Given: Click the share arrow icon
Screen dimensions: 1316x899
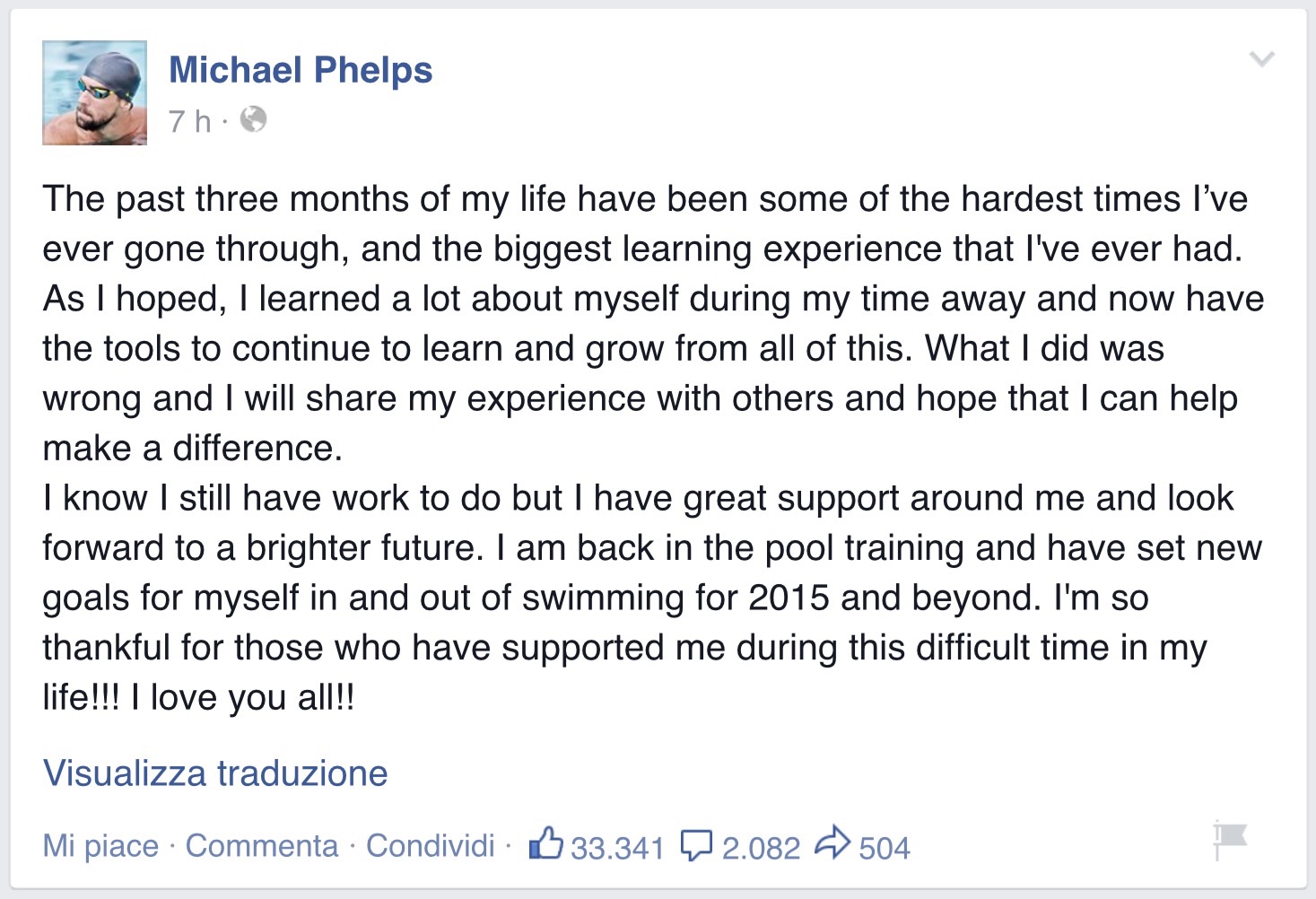Looking at the screenshot, I should click(832, 842).
